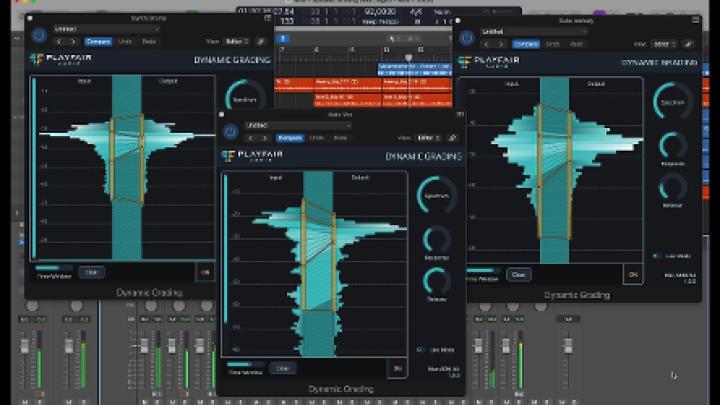Adjust Time Window slider in Main Vox plugin
Image resolution: width=720 pixels, height=405 pixels.
click(x=246, y=364)
